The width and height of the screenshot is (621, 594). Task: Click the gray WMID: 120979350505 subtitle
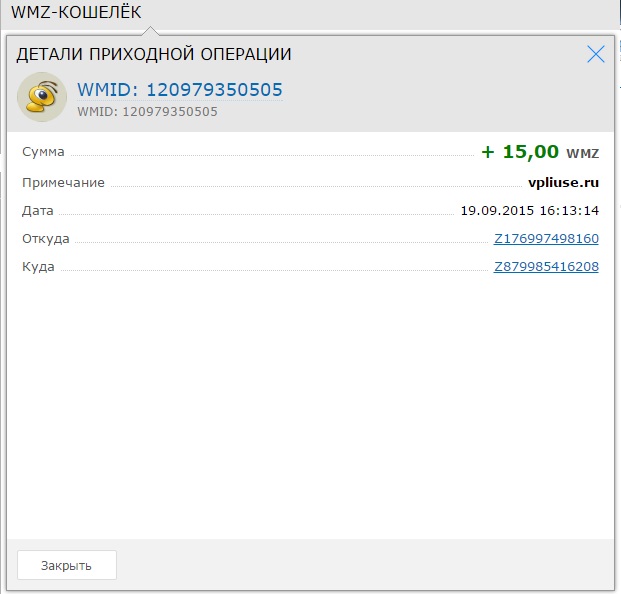click(147, 112)
